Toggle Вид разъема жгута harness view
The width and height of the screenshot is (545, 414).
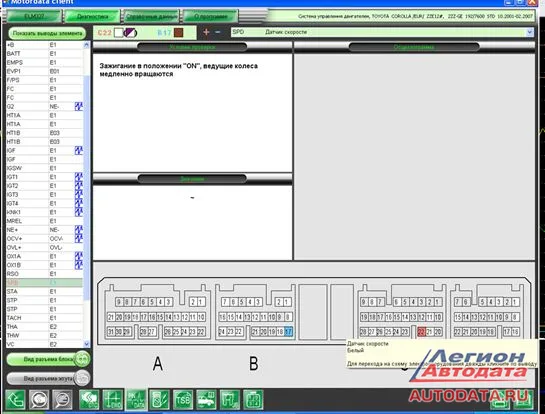[48, 378]
